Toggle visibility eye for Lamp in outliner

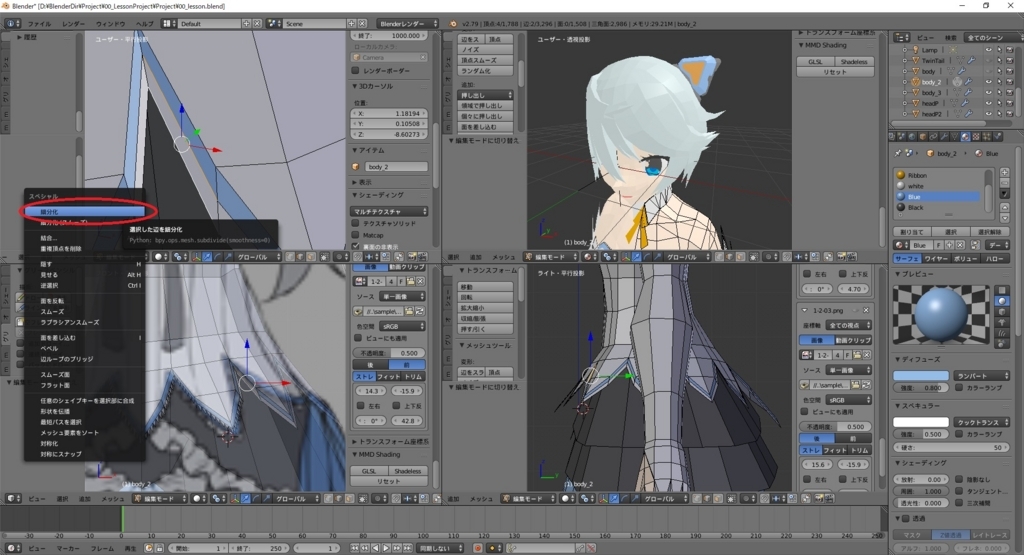(989, 50)
